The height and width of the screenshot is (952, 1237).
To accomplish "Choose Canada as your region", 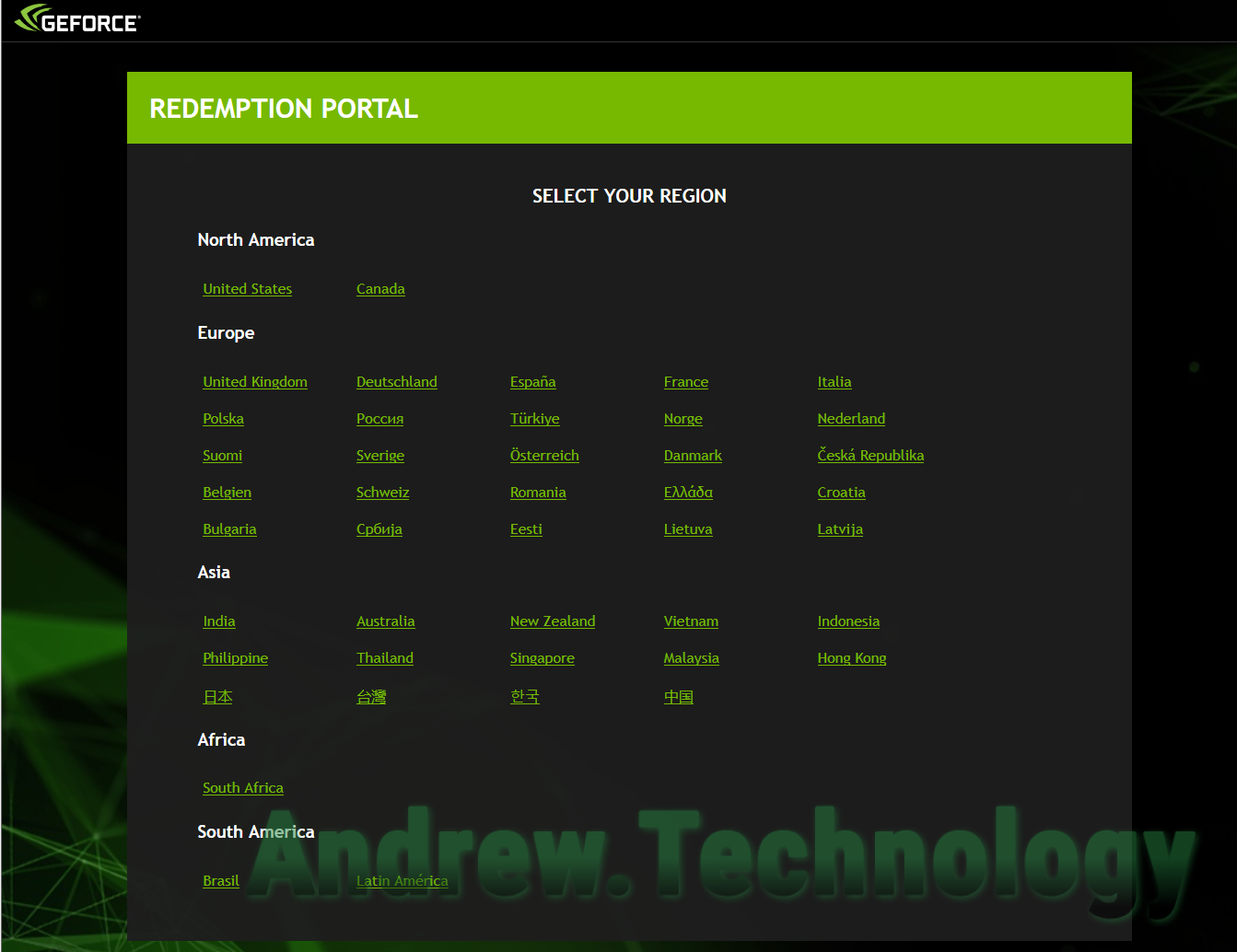I will pos(380,289).
